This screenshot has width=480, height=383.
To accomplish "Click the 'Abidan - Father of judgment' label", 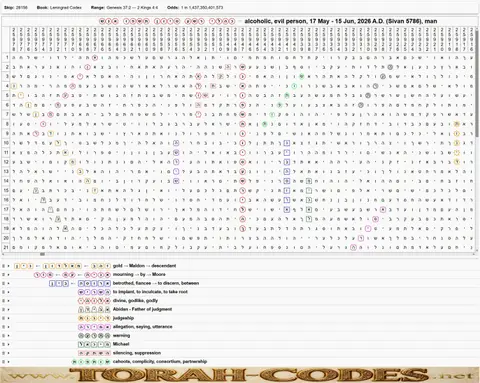I will [x=142, y=309].
